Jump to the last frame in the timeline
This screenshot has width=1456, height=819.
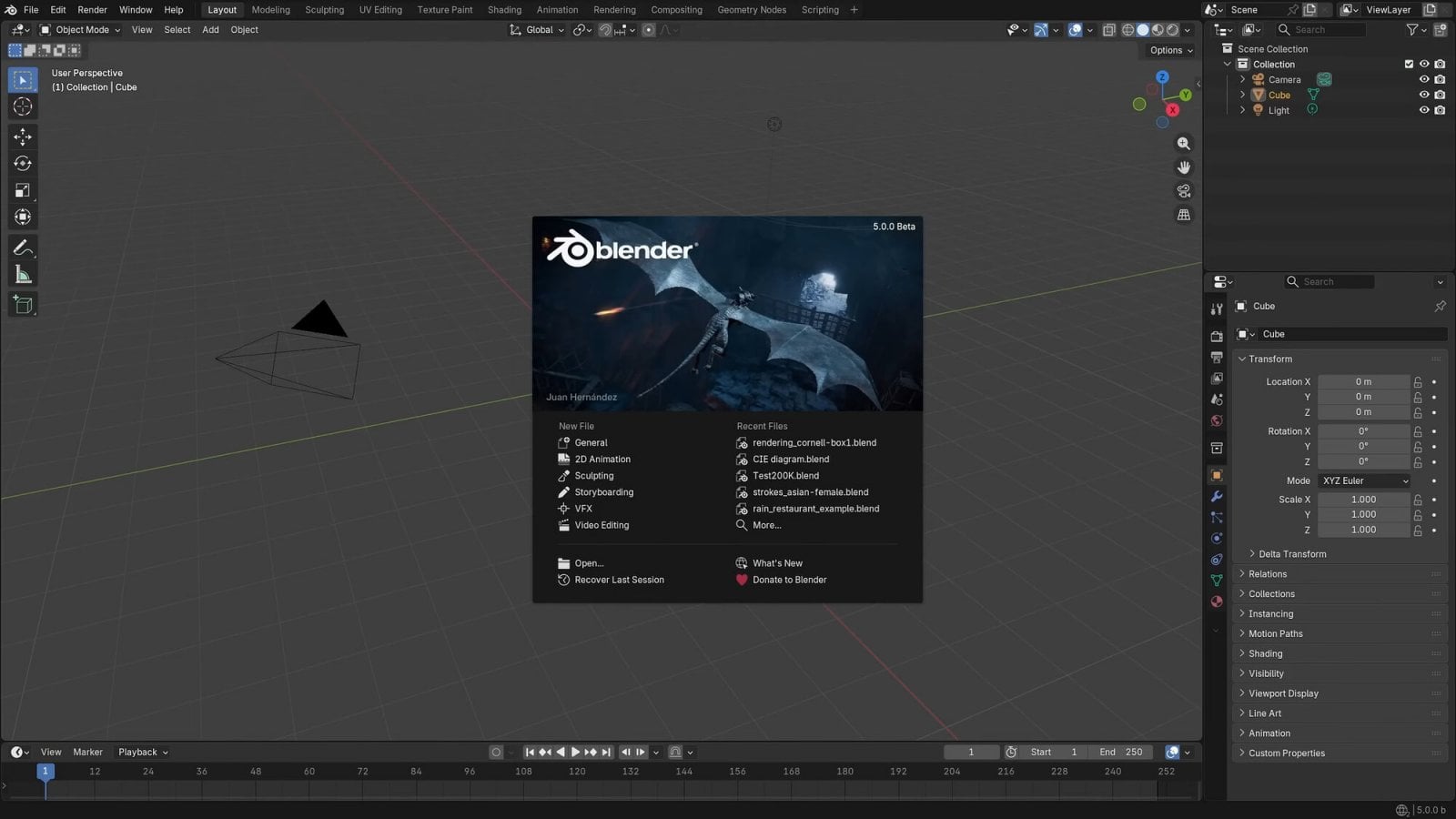click(x=605, y=752)
